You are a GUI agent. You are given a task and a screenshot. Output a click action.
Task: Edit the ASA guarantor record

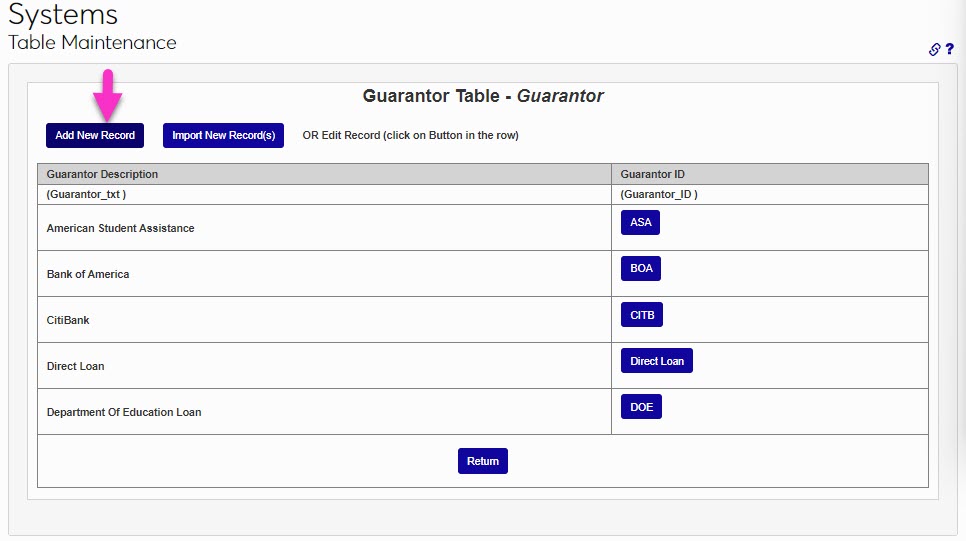[x=640, y=223]
